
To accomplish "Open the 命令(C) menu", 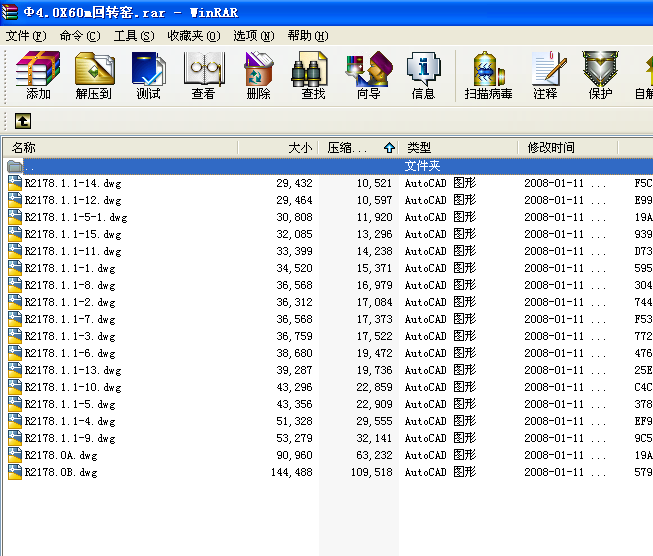I will click(x=80, y=36).
